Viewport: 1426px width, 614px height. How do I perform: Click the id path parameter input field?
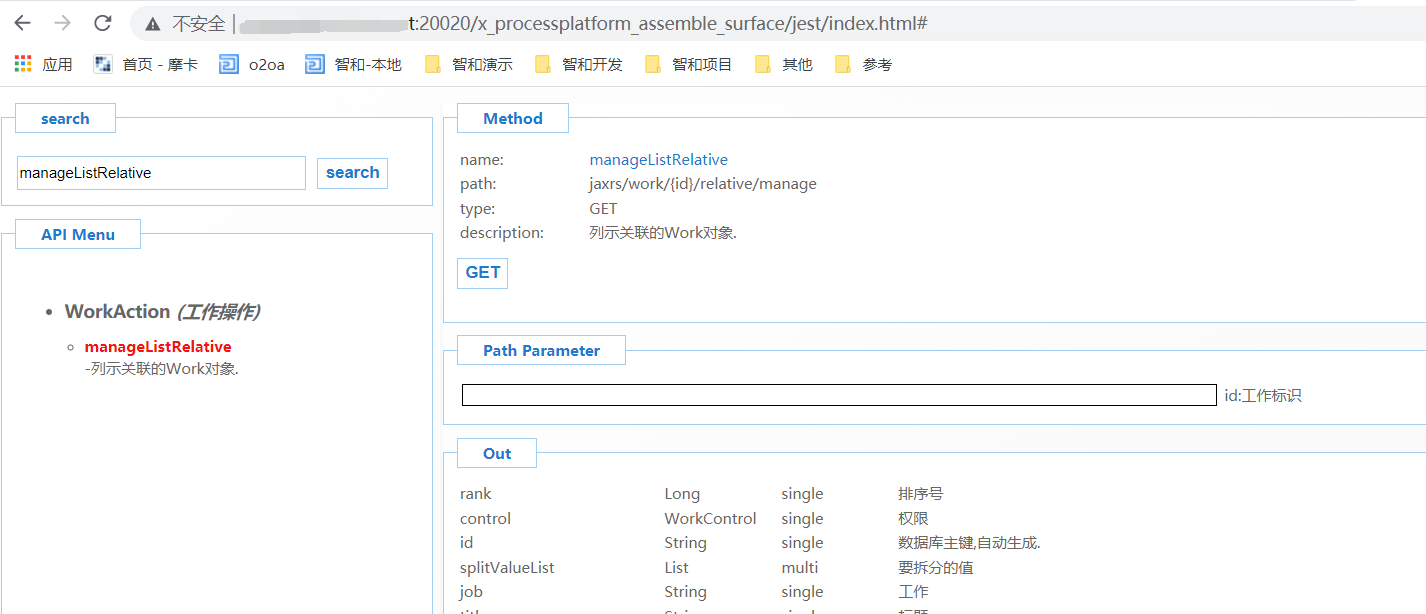click(x=839, y=395)
